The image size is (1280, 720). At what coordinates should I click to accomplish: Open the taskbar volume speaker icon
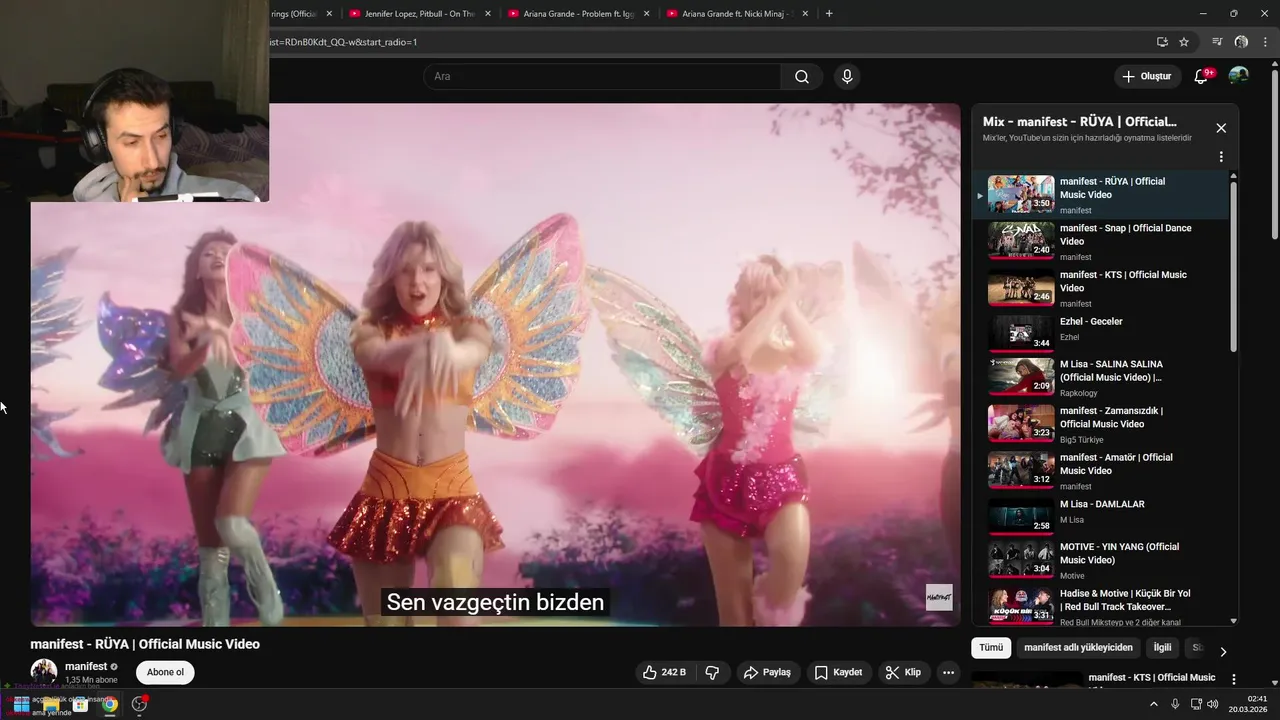coord(1212,704)
